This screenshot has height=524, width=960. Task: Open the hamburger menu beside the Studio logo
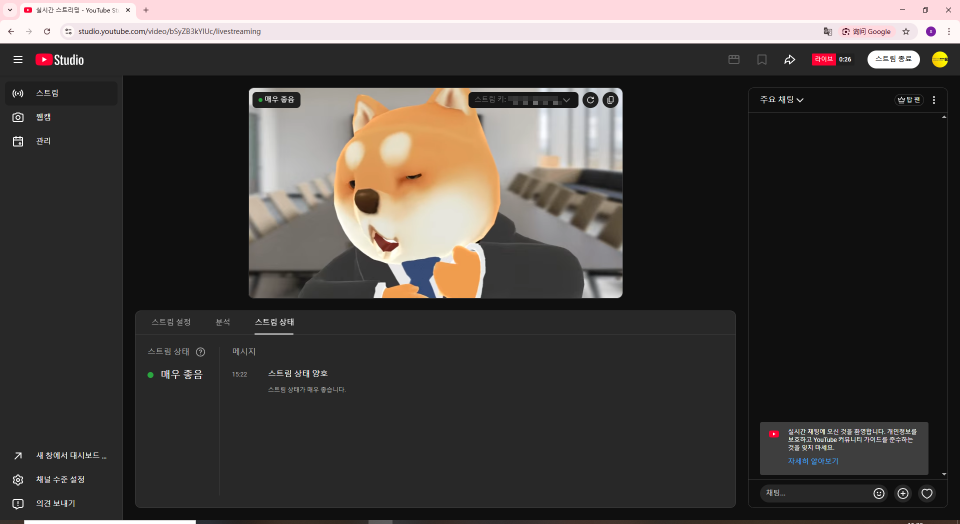click(x=18, y=60)
